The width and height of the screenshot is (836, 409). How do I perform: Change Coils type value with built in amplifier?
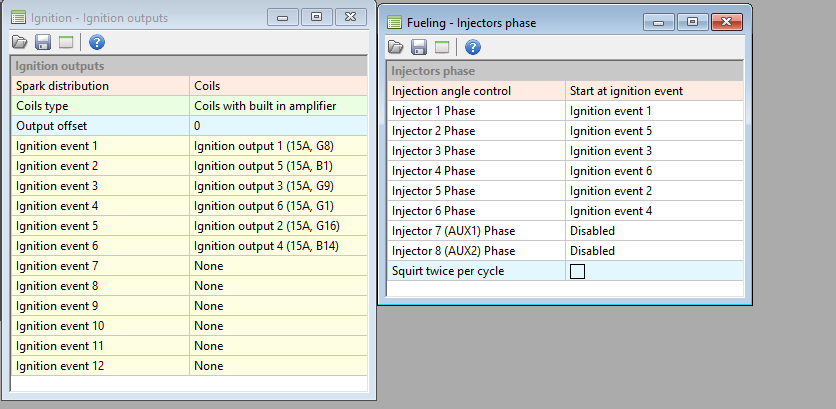pyautogui.click(x=278, y=106)
